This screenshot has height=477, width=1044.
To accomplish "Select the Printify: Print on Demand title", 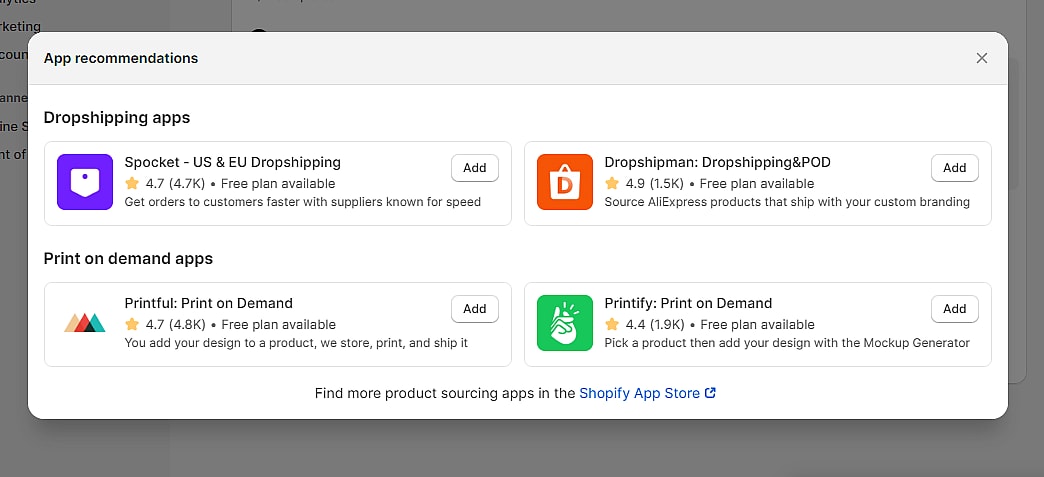I will pyautogui.click(x=688, y=303).
